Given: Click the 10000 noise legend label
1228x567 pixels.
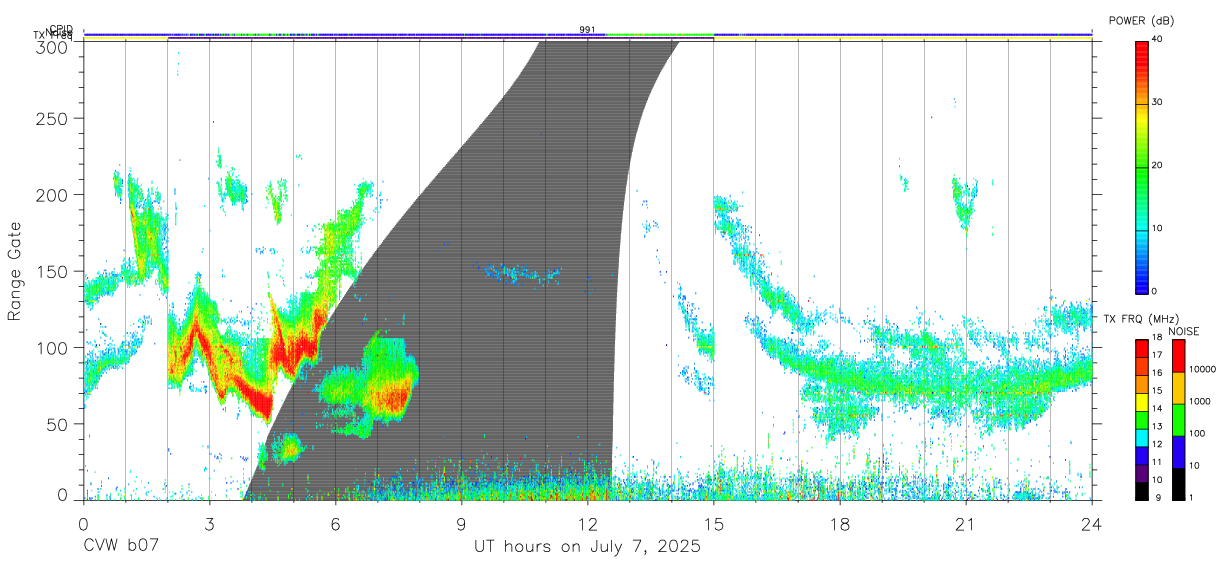Looking at the screenshot, I should click(x=1202, y=369).
